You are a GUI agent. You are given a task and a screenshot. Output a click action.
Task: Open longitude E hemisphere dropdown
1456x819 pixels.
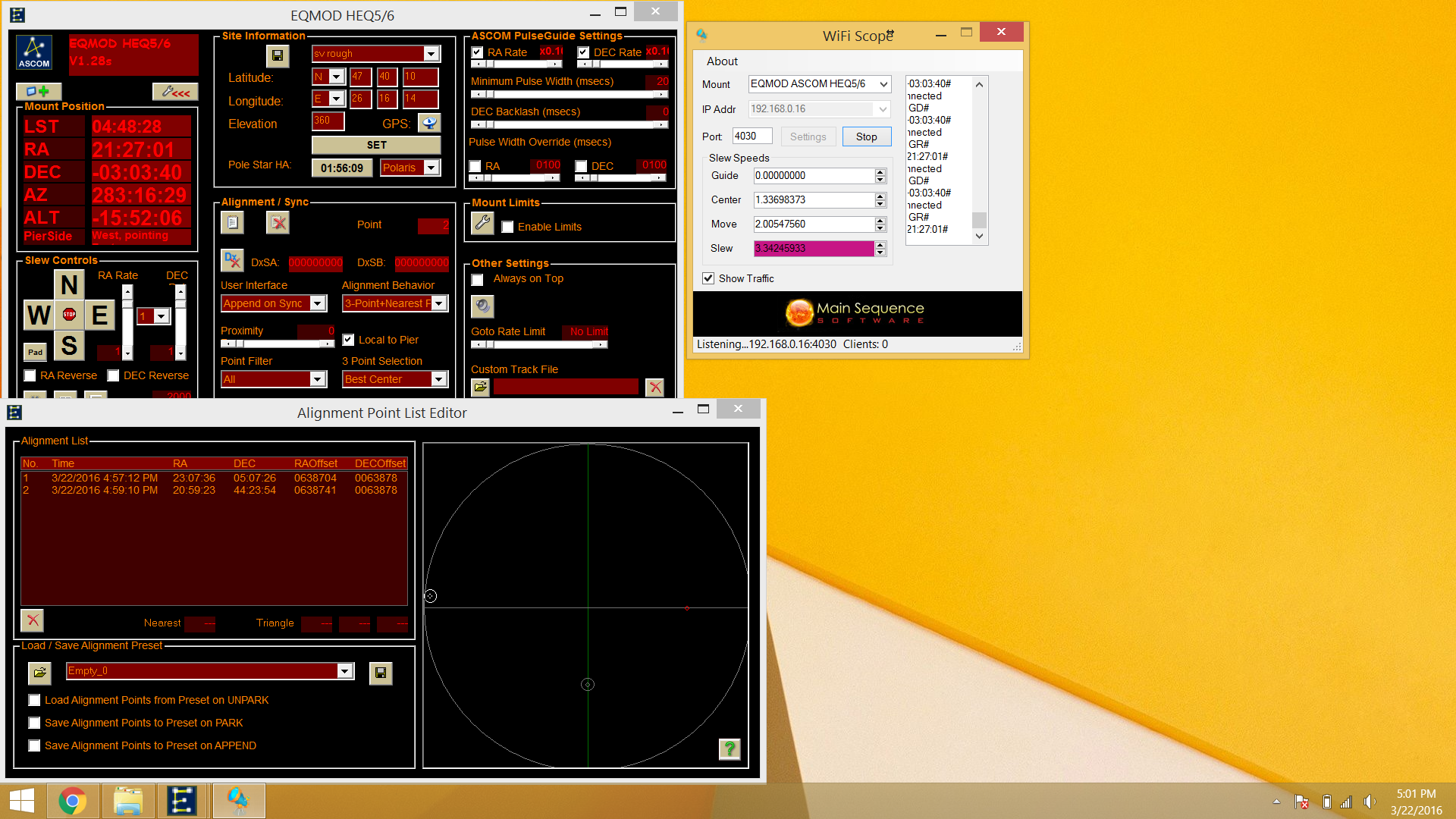pyautogui.click(x=336, y=98)
